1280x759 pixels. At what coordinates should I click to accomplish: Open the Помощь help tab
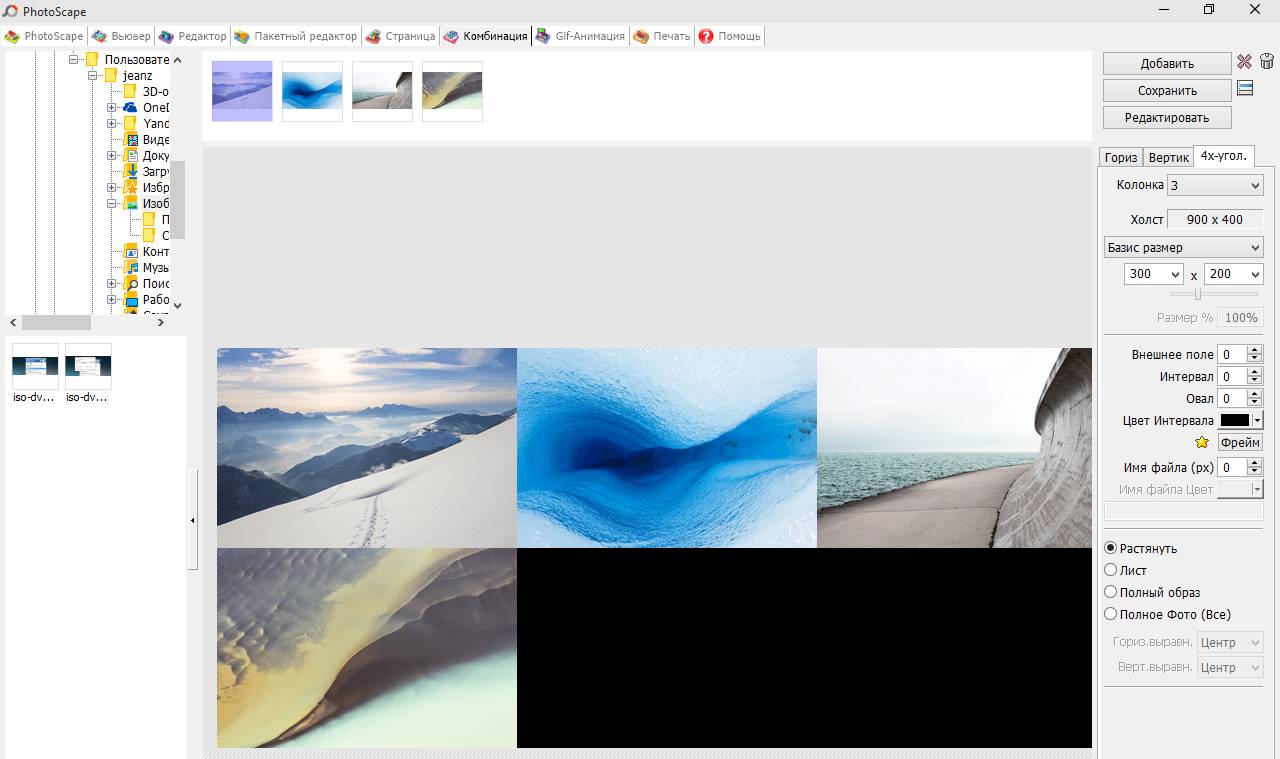(730, 36)
